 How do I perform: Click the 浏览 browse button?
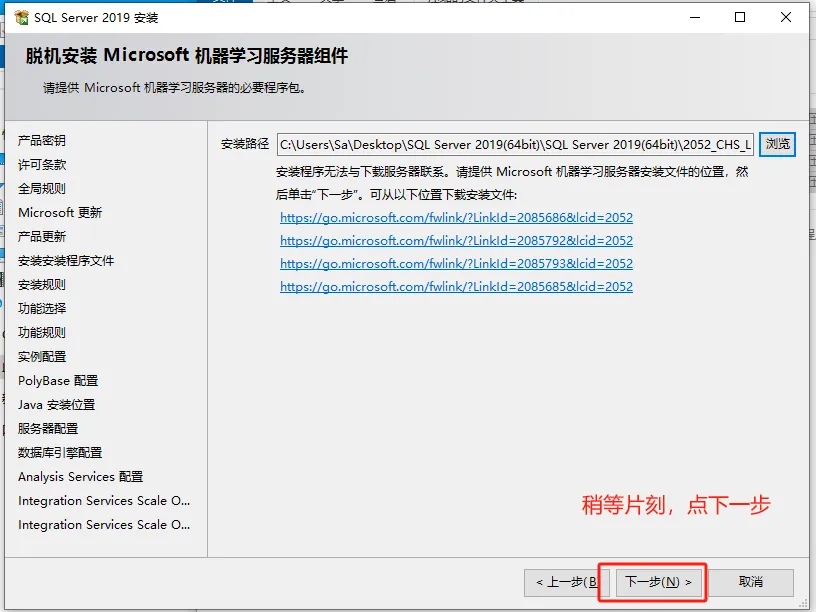click(777, 144)
